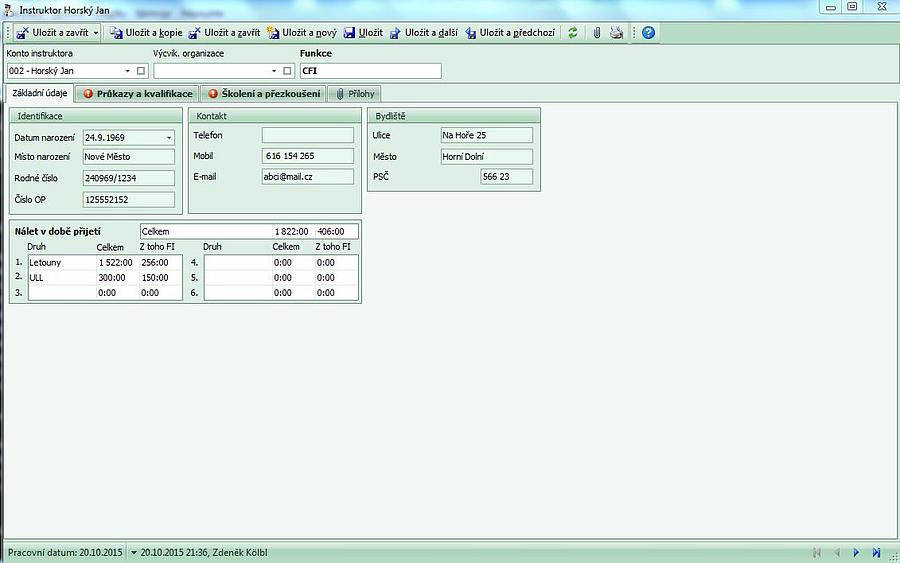Image resolution: width=900 pixels, height=563 pixels.
Task: Click the 'Uložit a předchozí' toolbar button
Action: 510,33
